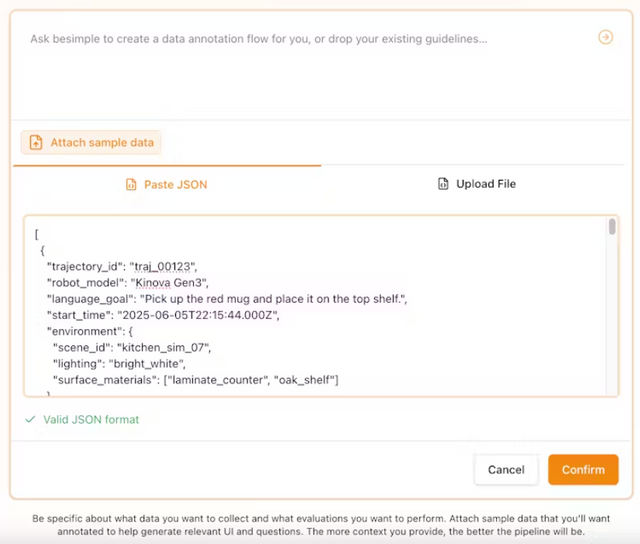Click the "start_time" line in JSON
The width and height of the screenshot is (640, 544).
(x=163, y=315)
